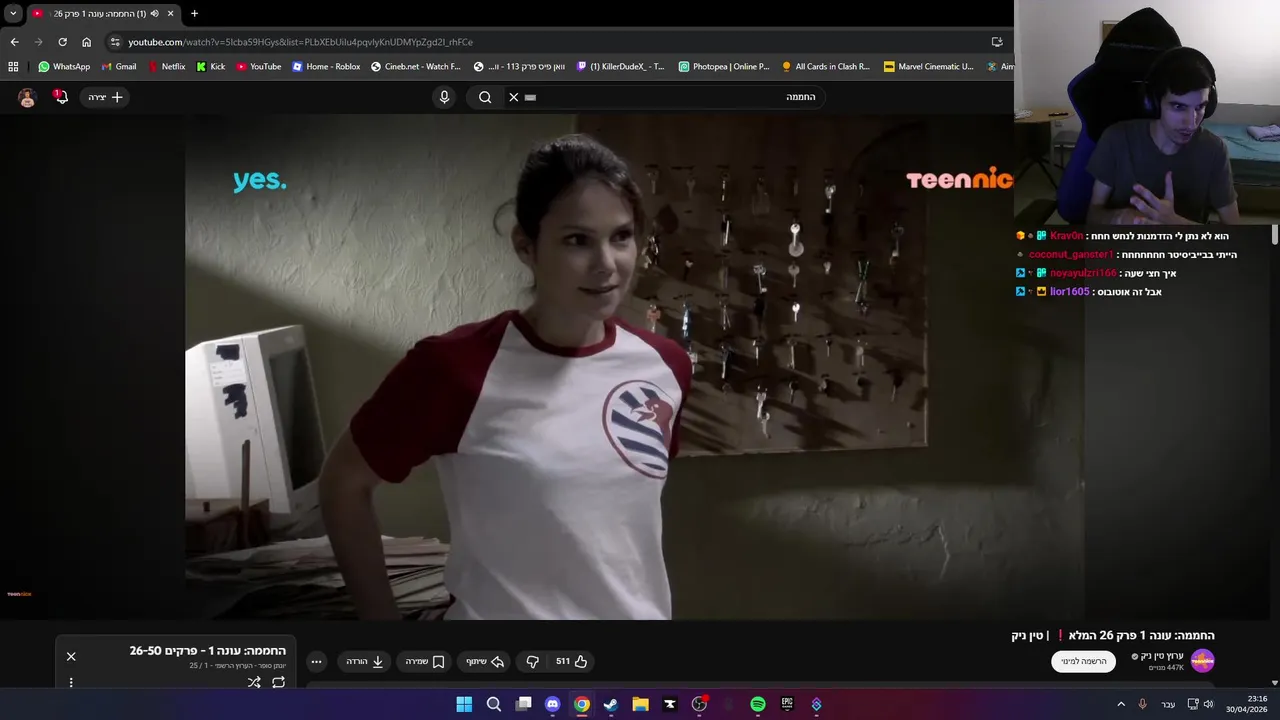Open the Gmail bookmark
This screenshot has height=720, width=1280.
coord(119,66)
